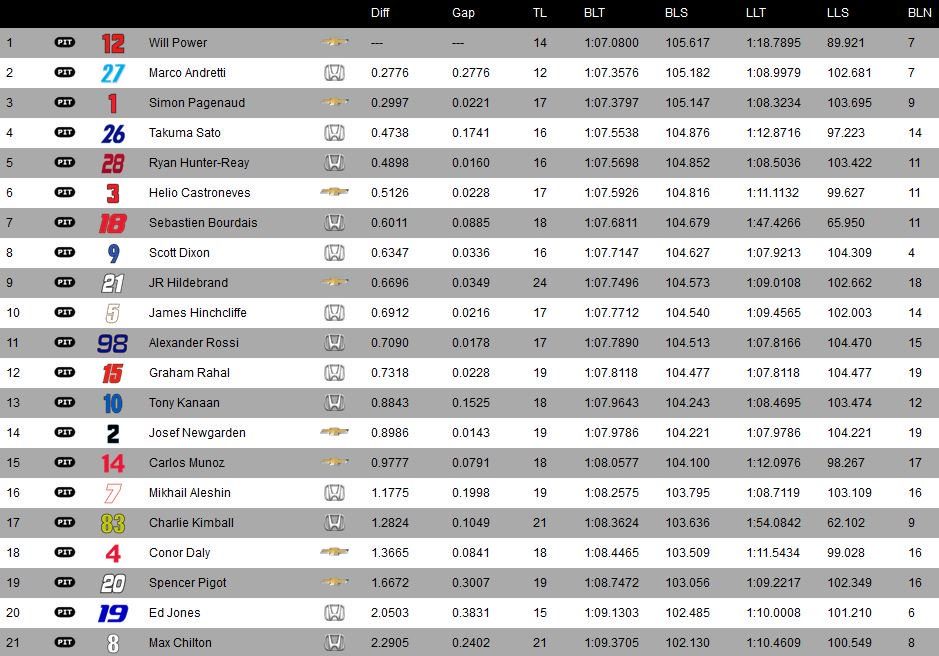
Task: Click the PIT badge next to Conor Daly
Action: tap(65, 552)
